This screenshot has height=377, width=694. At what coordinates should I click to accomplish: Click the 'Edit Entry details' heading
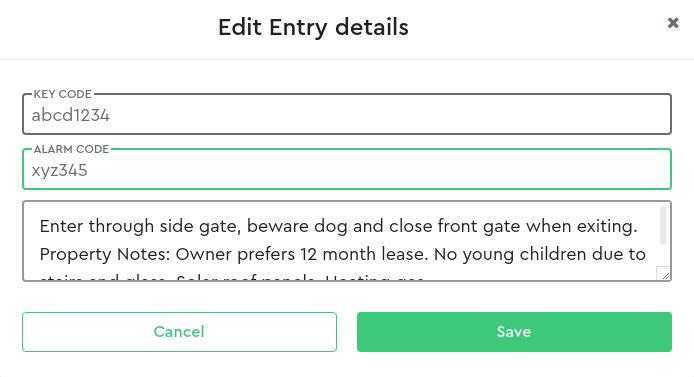[313, 27]
